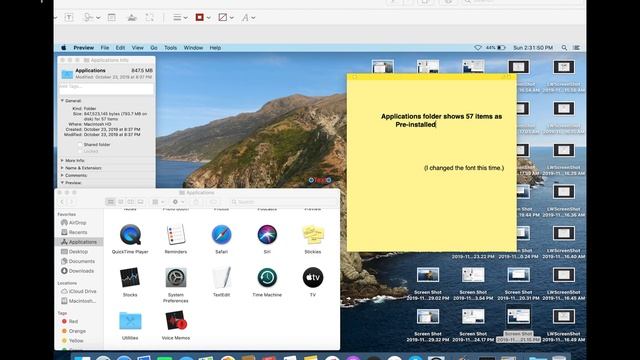
Task: Click the Finder Share button
Action: click(196, 202)
